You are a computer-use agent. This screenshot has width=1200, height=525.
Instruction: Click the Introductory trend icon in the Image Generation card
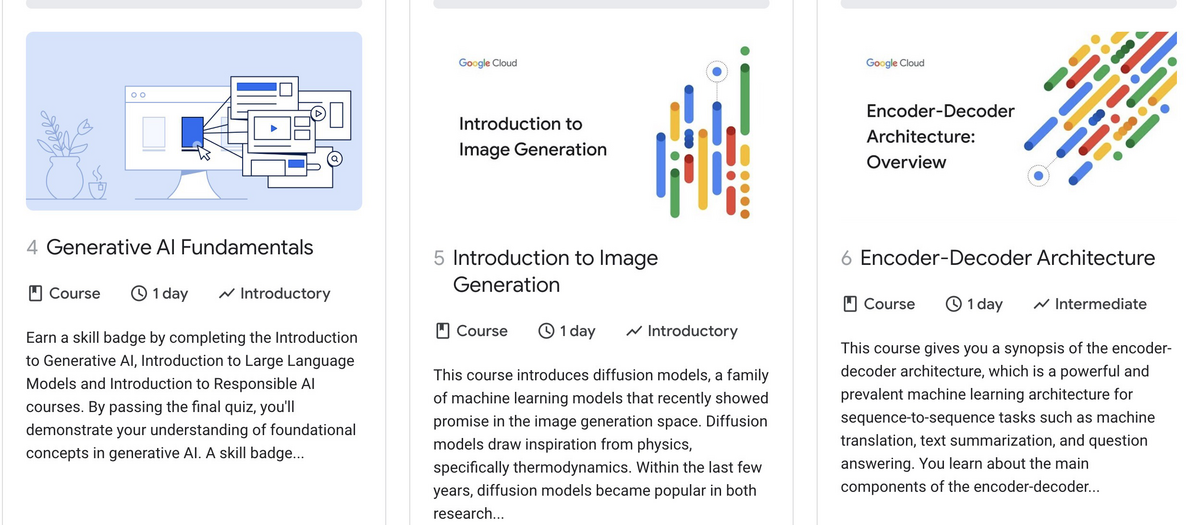tap(634, 330)
